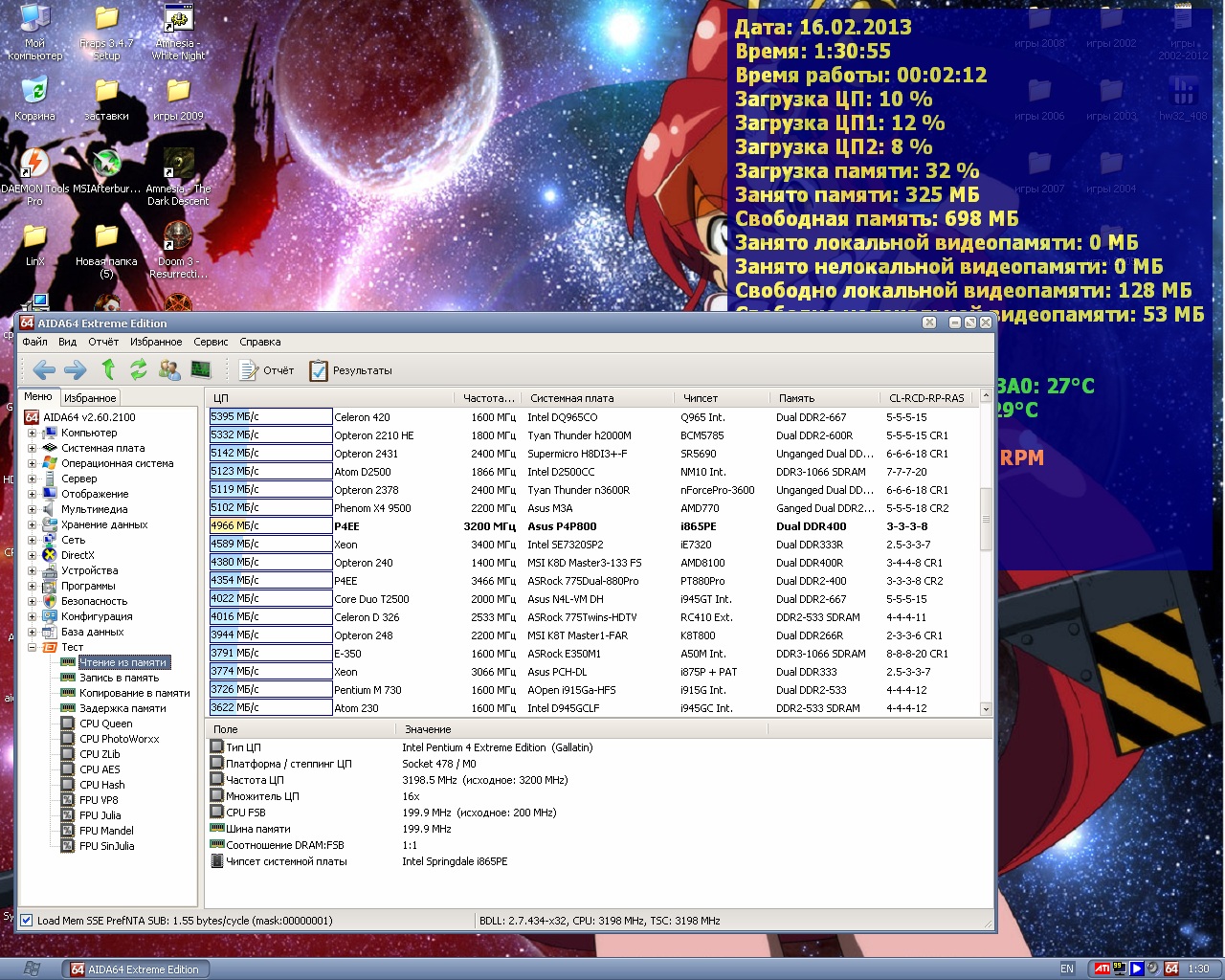Click the results list scroll-up arrow
This screenshot has width=1225, height=980.
(986, 395)
